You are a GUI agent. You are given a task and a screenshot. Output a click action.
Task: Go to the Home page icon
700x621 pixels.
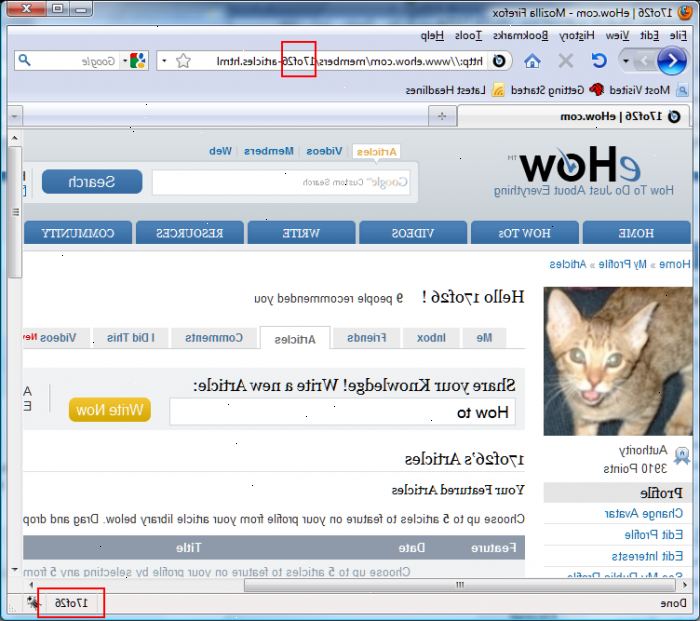[x=531, y=61]
